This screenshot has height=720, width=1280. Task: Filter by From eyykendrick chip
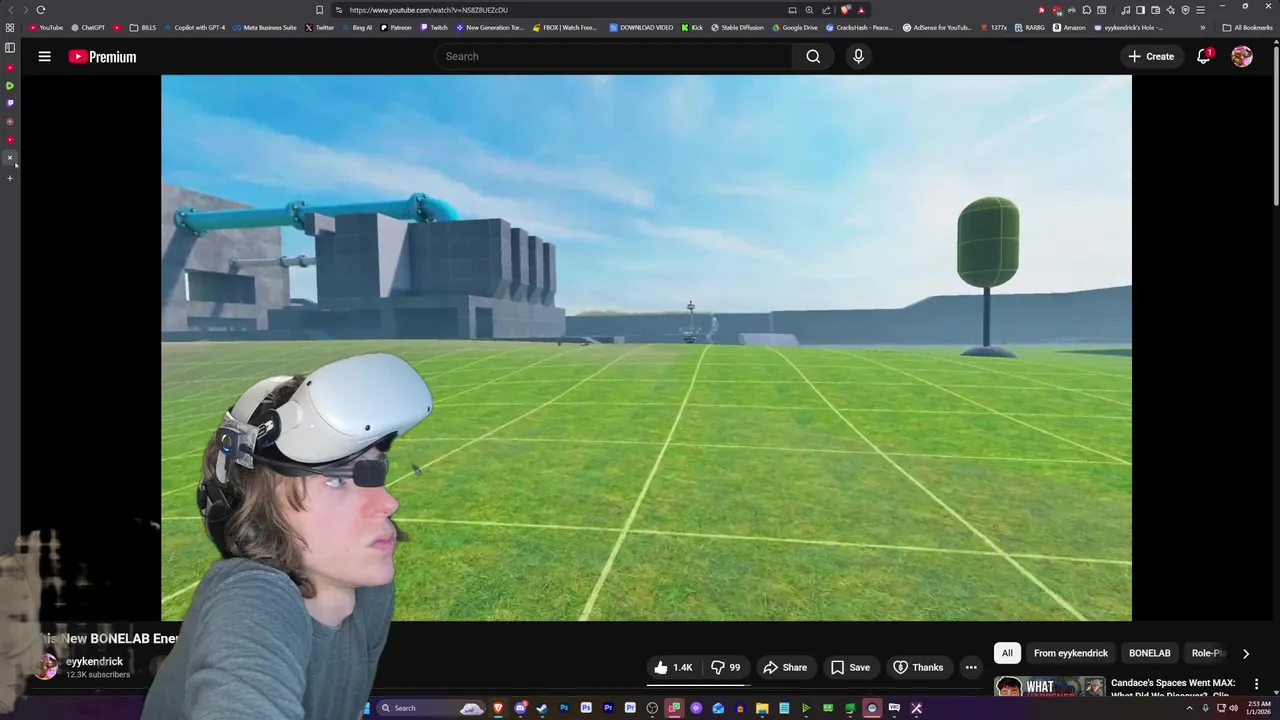[x=1071, y=653]
